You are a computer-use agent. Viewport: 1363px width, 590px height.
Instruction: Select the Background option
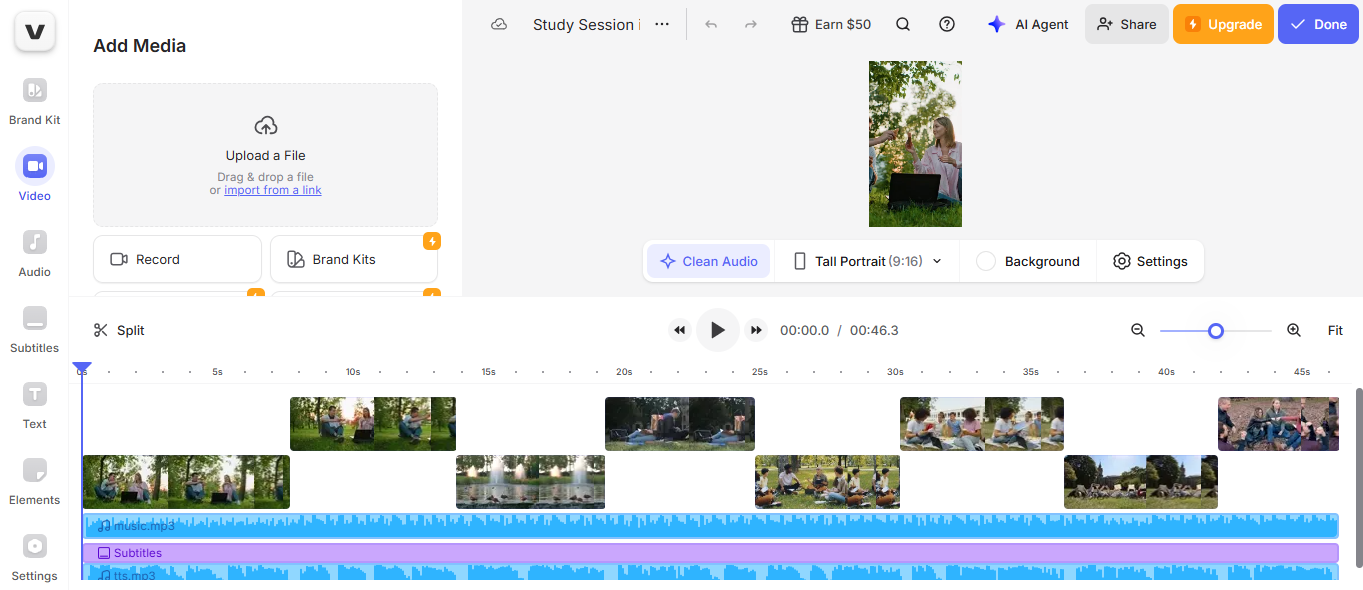(1028, 260)
